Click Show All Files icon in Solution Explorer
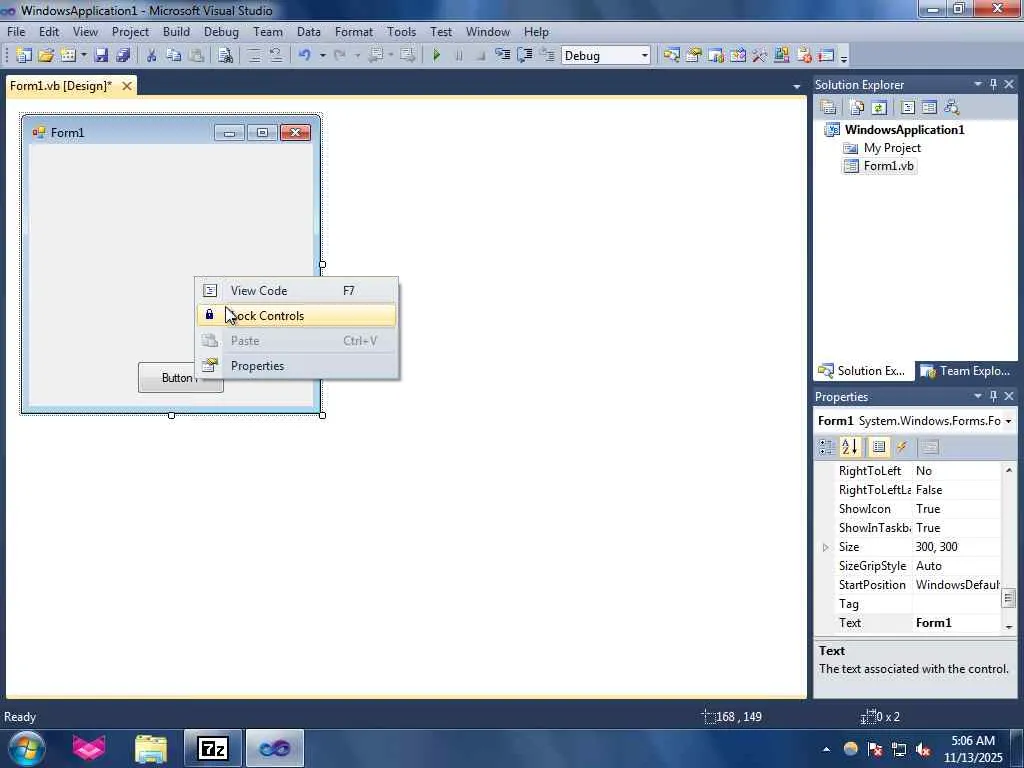Image resolution: width=1024 pixels, height=768 pixels. (x=857, y=107)
